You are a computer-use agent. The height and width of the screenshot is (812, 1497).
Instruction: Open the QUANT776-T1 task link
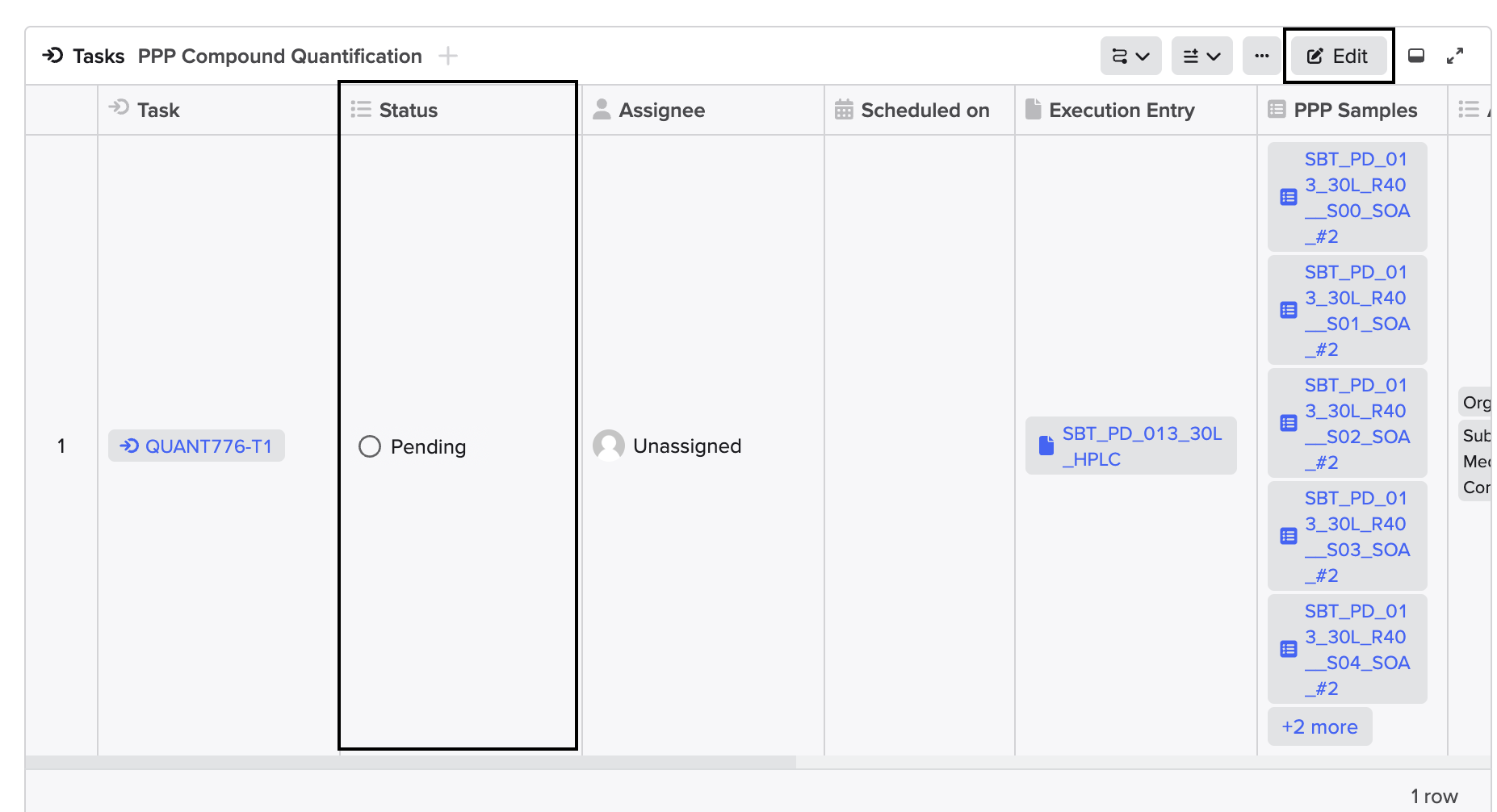[x=196, y=446]
